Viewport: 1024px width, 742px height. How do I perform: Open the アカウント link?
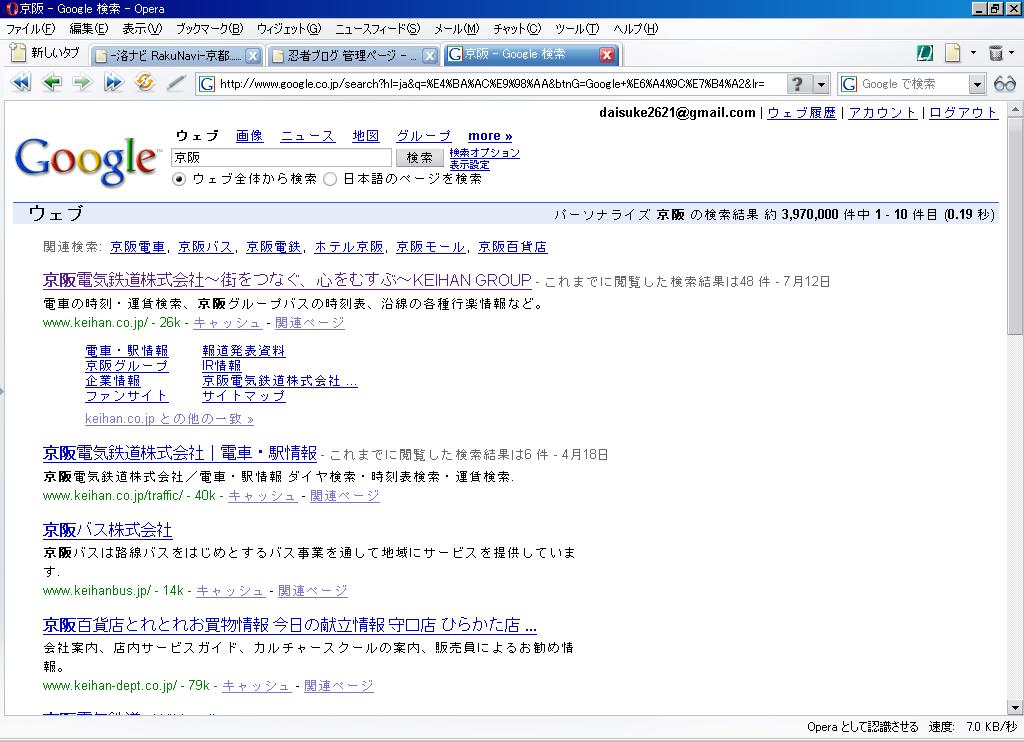882,112
